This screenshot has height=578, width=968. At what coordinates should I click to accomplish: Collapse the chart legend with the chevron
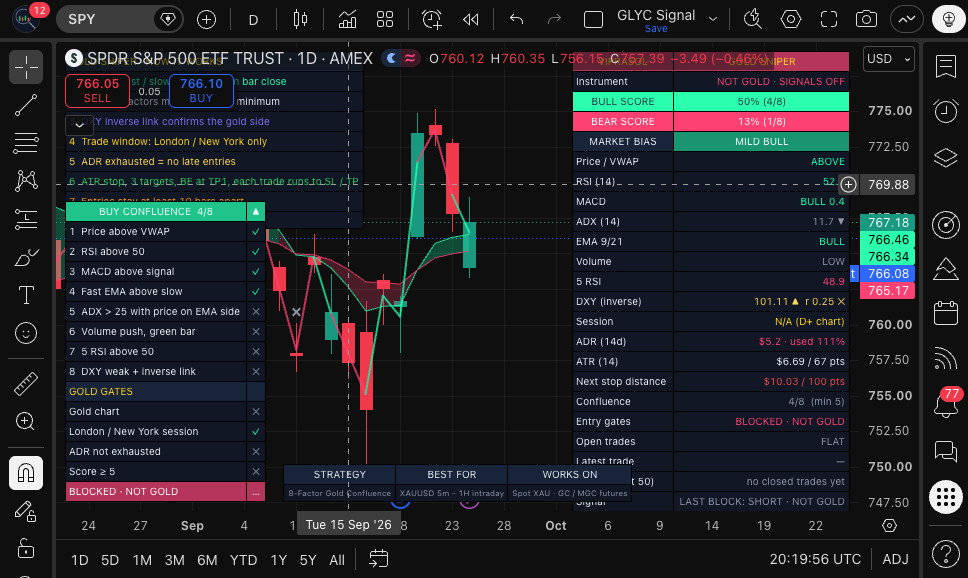tap(80, 125)
